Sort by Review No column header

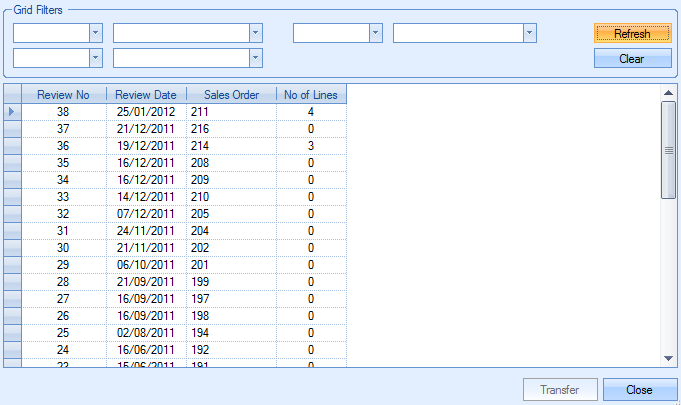[63, 95]
